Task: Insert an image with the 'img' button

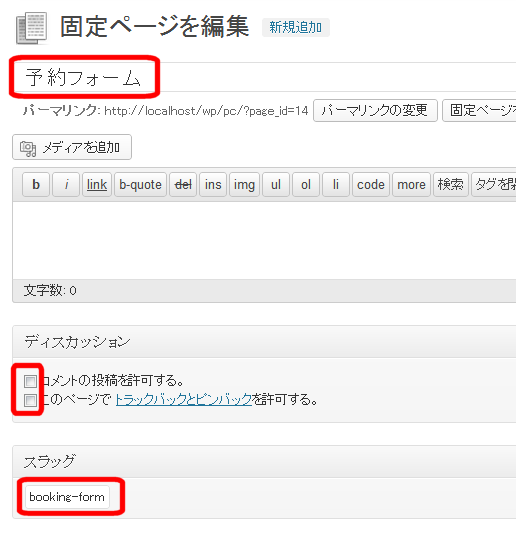Action: click(244, 185)
